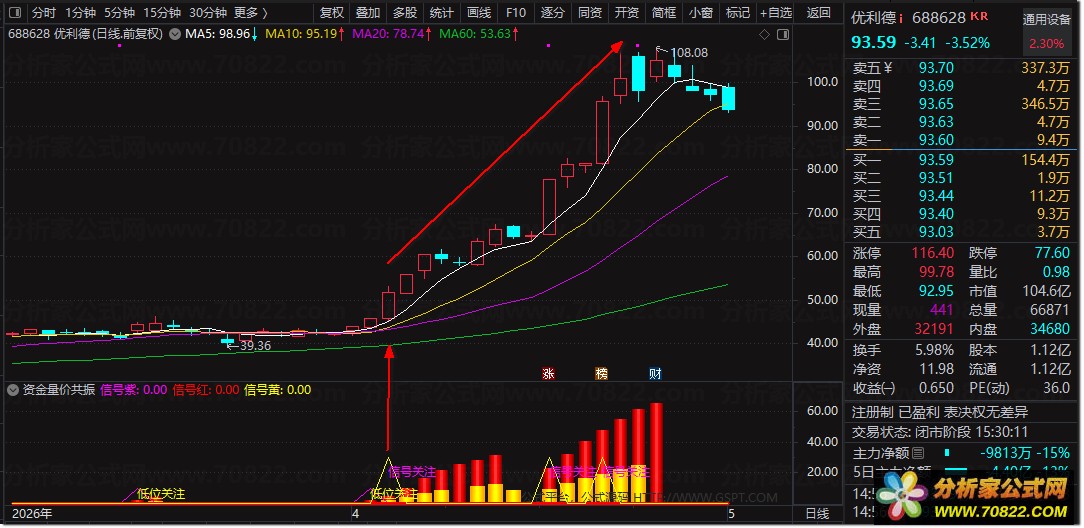The image size is (1084, 528).
Task: Open the 主力净额 detail list icon
Action: [917, 453]
